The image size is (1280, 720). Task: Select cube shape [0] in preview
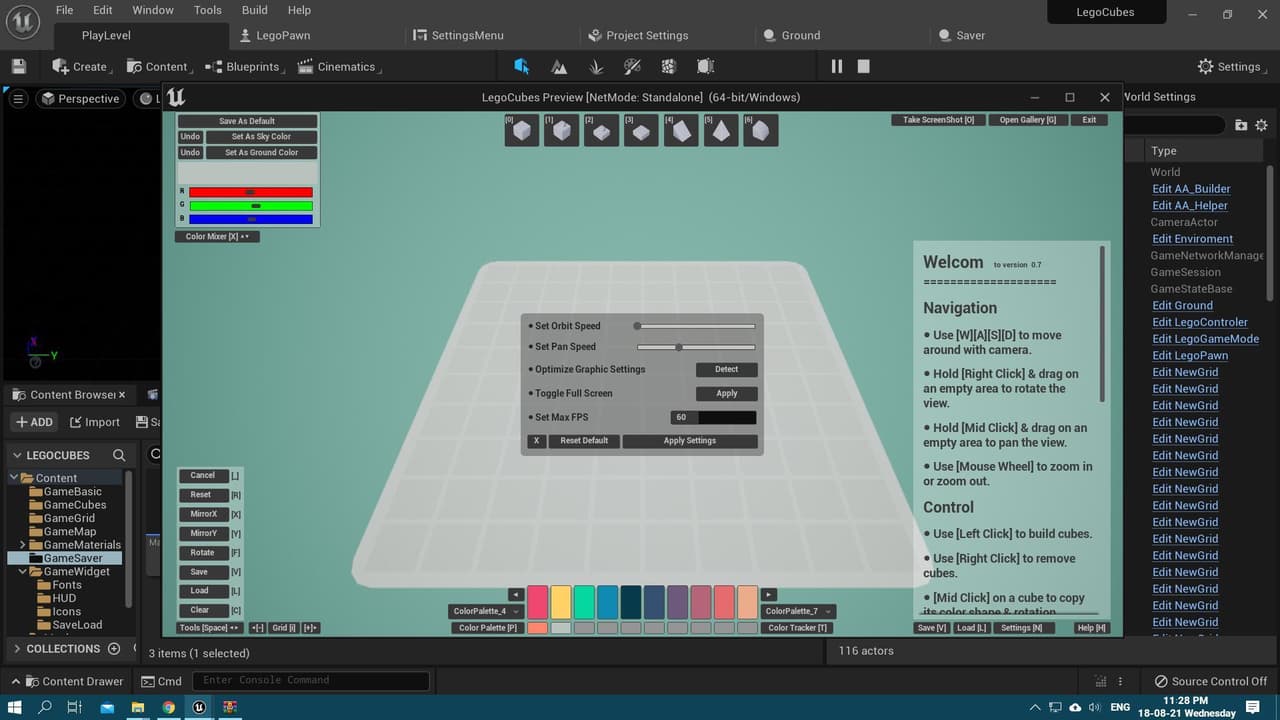pos(522,130)
